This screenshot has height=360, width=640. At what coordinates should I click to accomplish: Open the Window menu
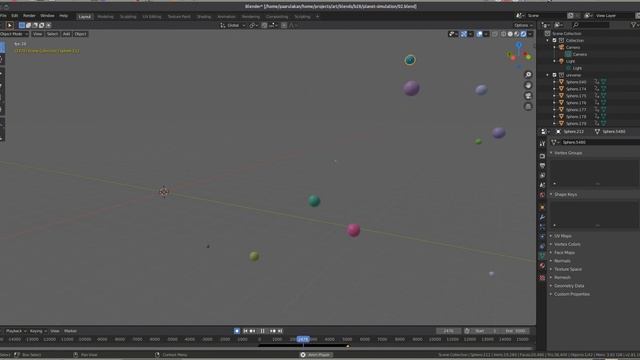pos(47,16)
